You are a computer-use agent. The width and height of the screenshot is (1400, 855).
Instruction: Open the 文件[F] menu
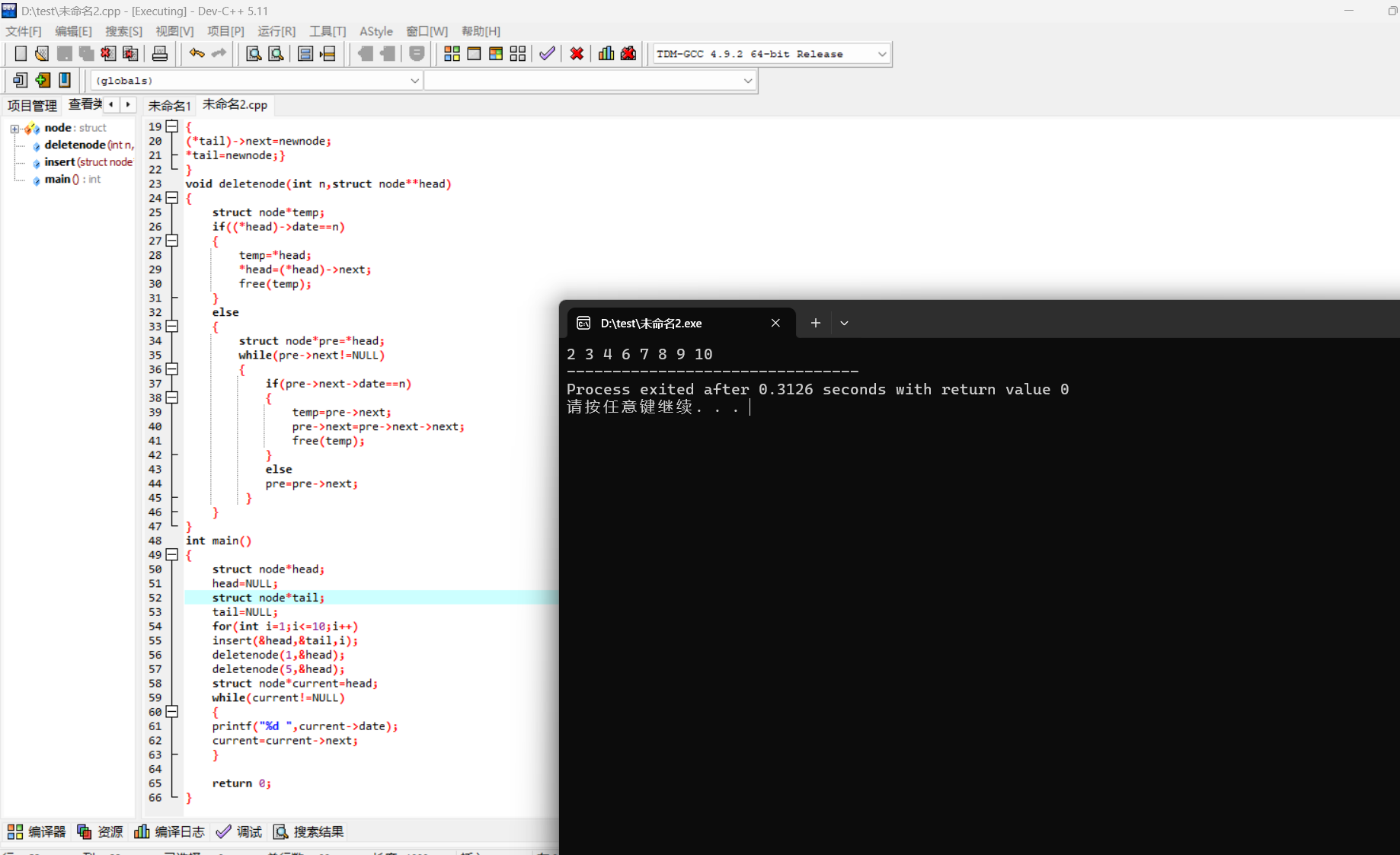click(24, 31)
